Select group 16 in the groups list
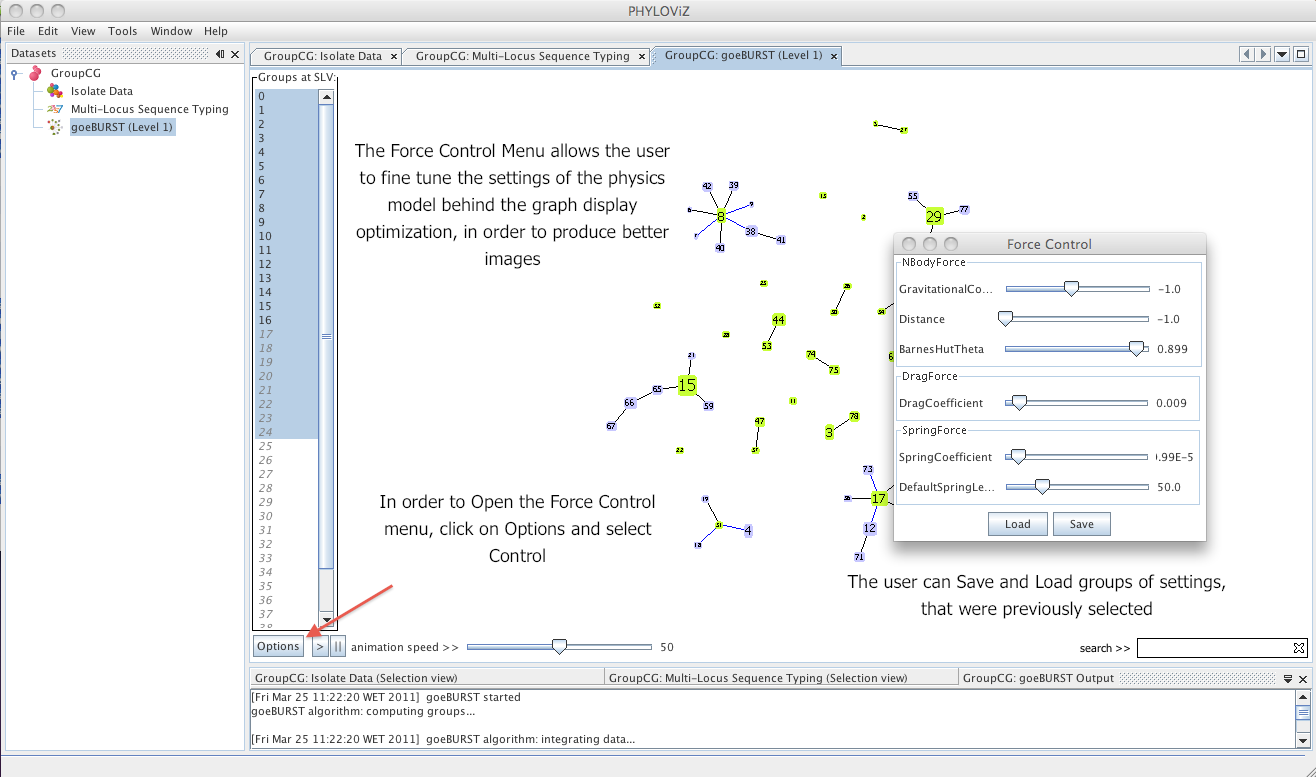 coord(286,320)
